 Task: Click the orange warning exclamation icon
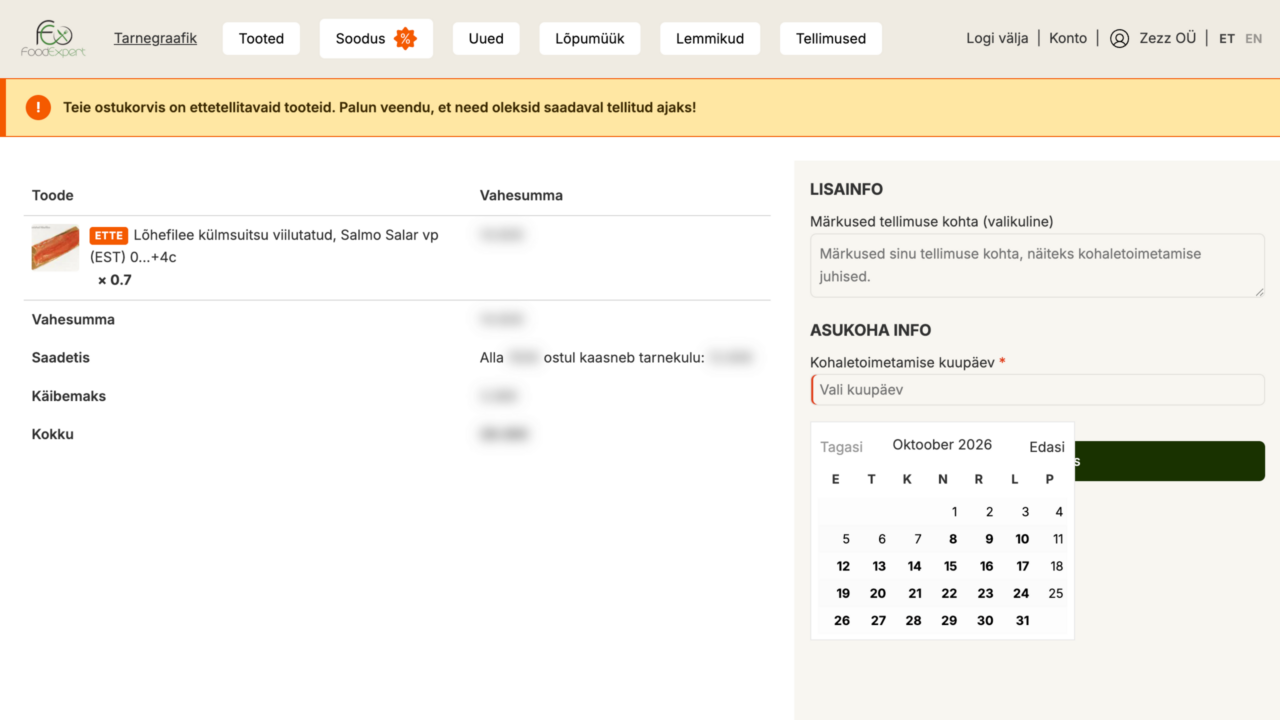pos(38,107)
